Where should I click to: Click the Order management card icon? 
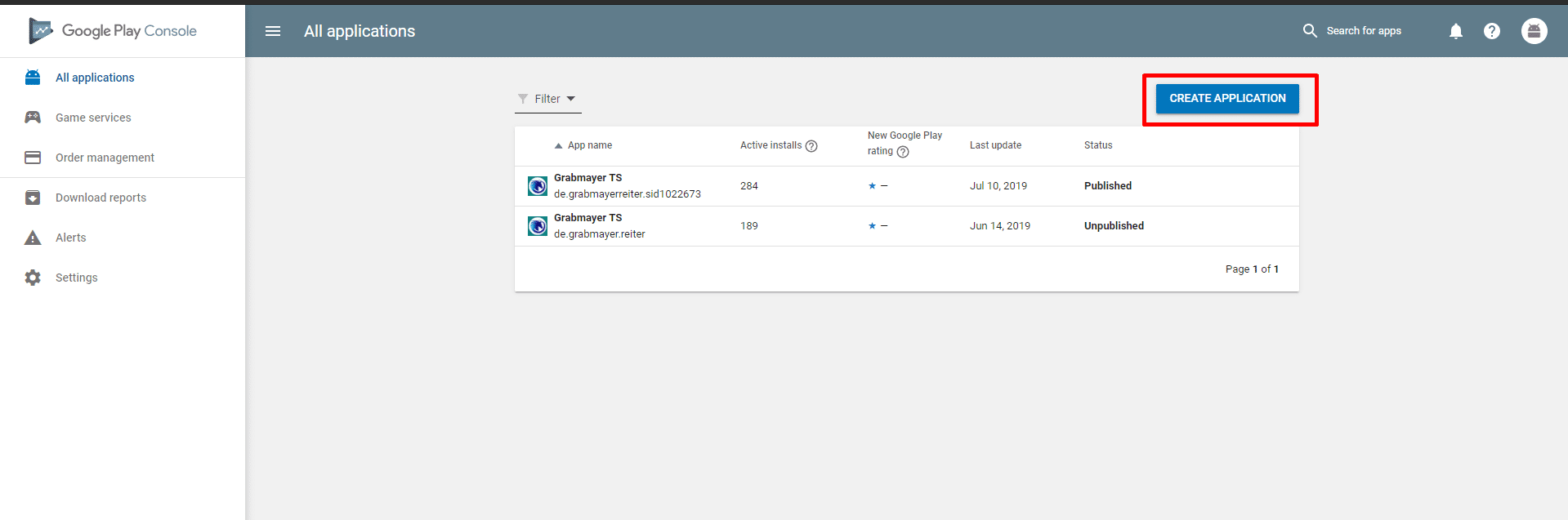pyautogui.click(x=33, y=158)
